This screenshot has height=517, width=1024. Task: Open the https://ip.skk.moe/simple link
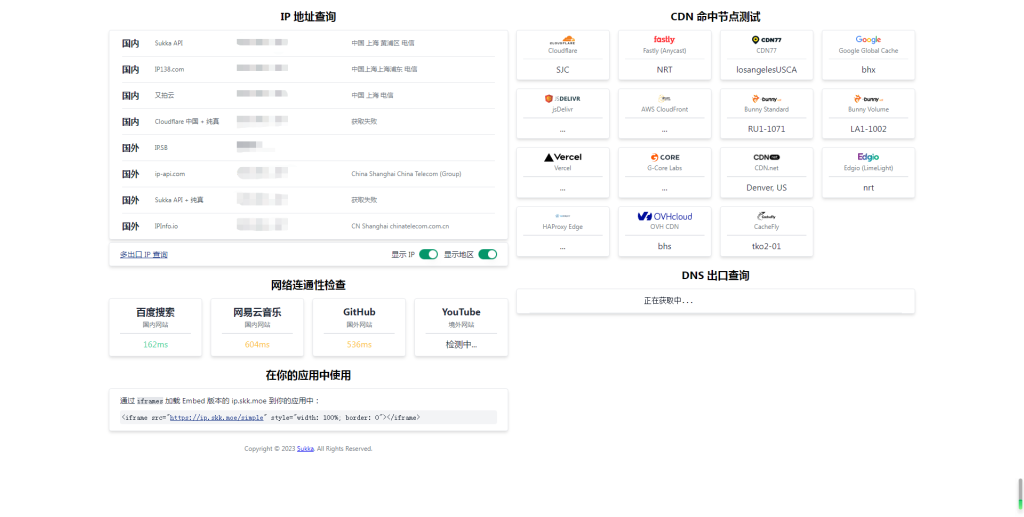tap(217, 417)
